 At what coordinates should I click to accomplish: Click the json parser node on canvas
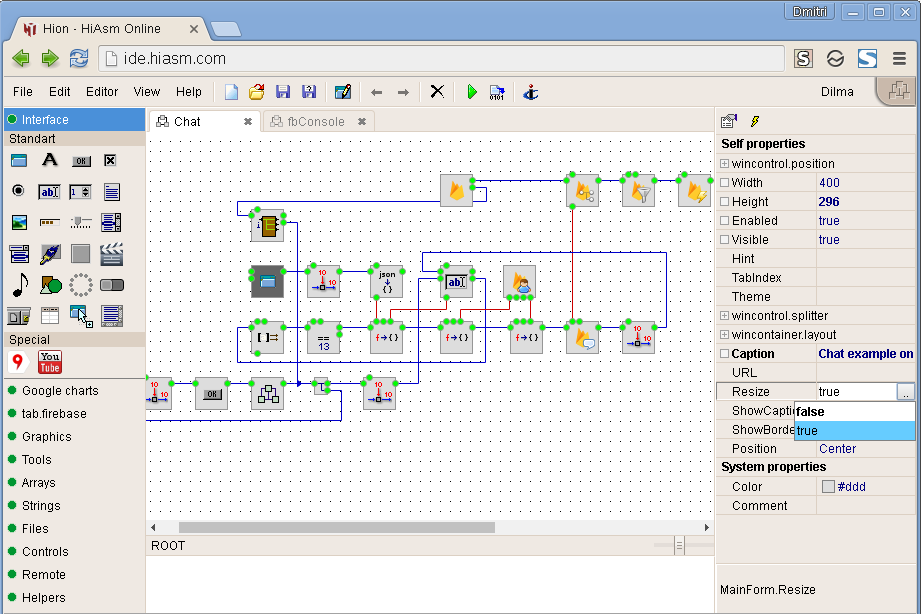point(386,281)
